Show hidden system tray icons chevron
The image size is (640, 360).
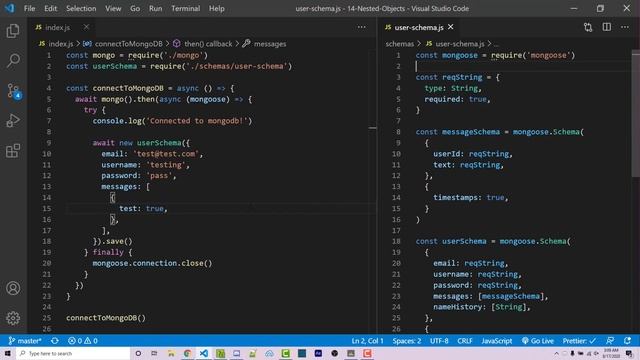coord(556,353)
